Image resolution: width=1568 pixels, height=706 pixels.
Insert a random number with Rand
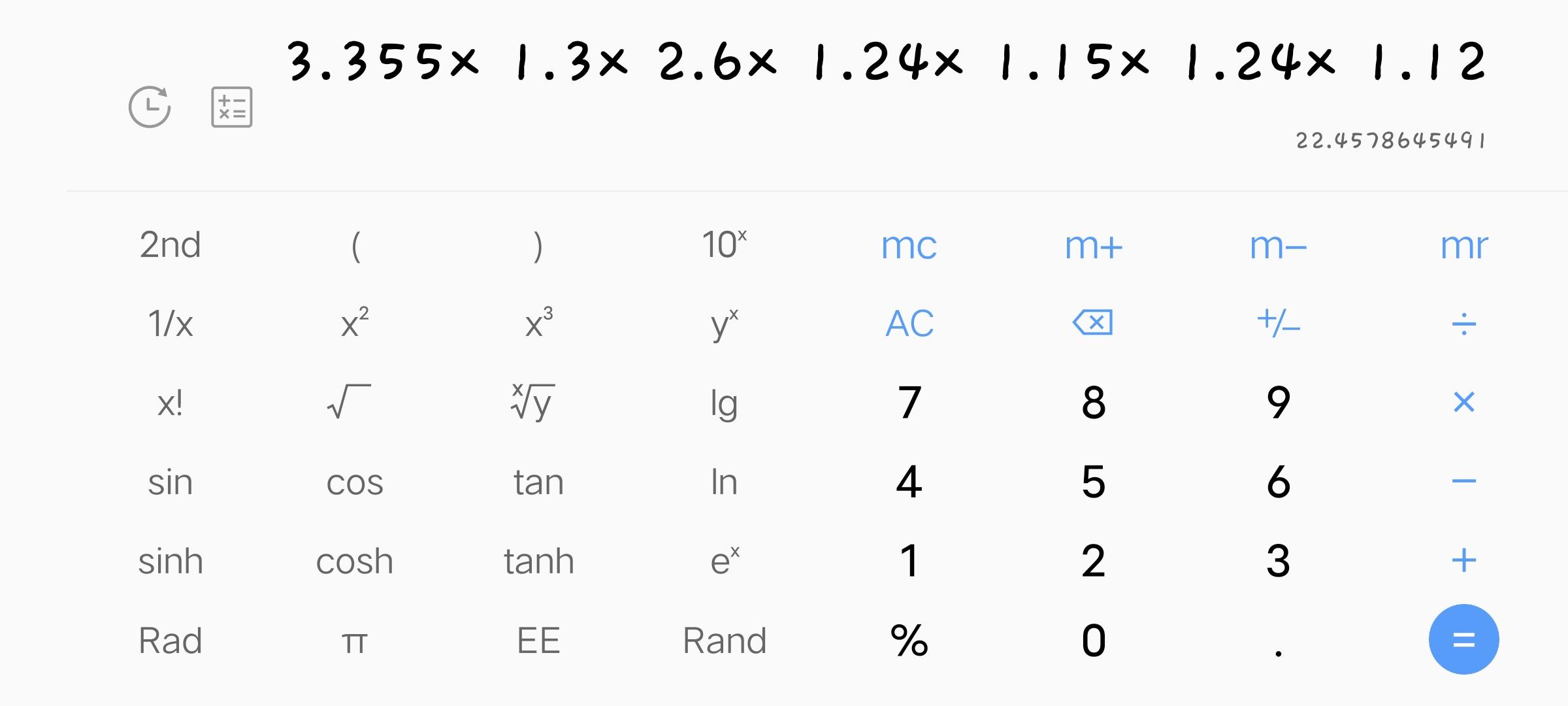725,640
